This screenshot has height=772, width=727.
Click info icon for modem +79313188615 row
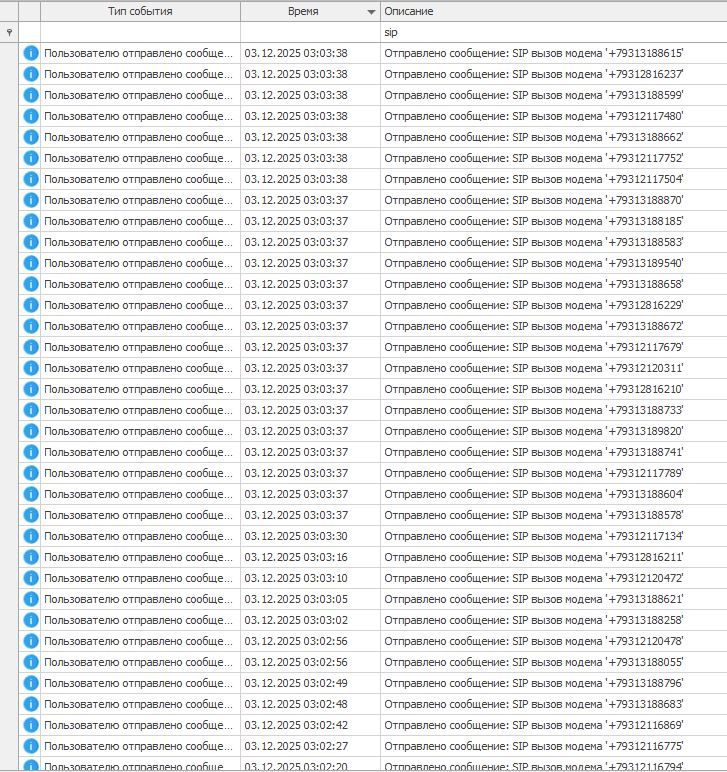[30, 53]
